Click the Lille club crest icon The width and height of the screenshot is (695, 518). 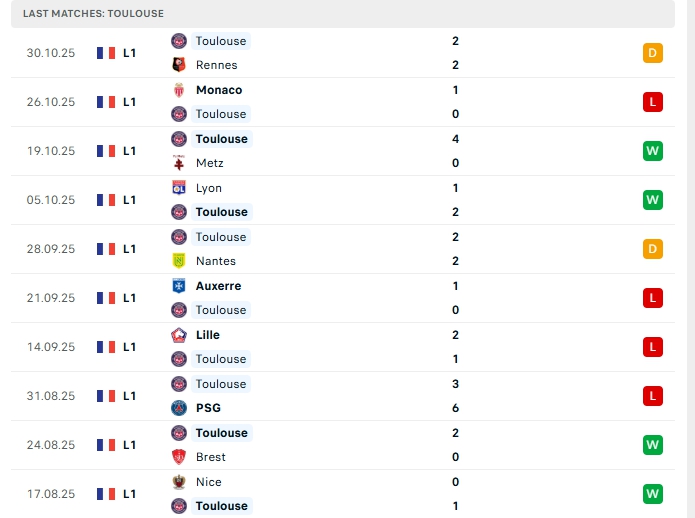click(x=179, y=335)
